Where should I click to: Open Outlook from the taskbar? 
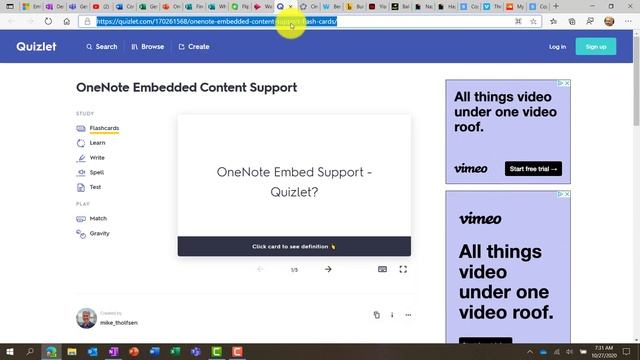tap(93, 351)
